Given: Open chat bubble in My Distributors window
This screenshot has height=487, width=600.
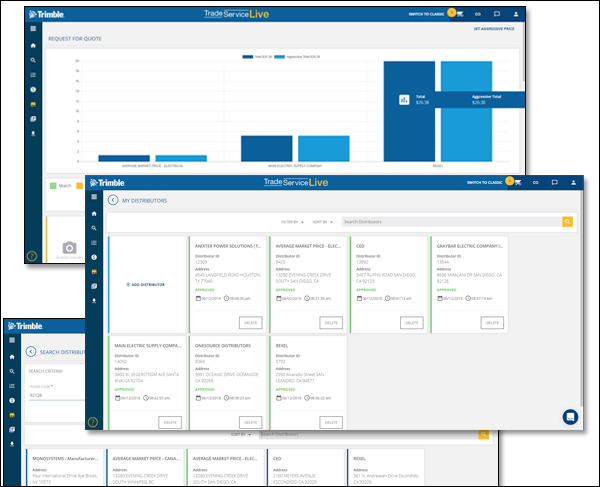Looking at the screenshot, I should pyautogui.click(x=570, y=417).
